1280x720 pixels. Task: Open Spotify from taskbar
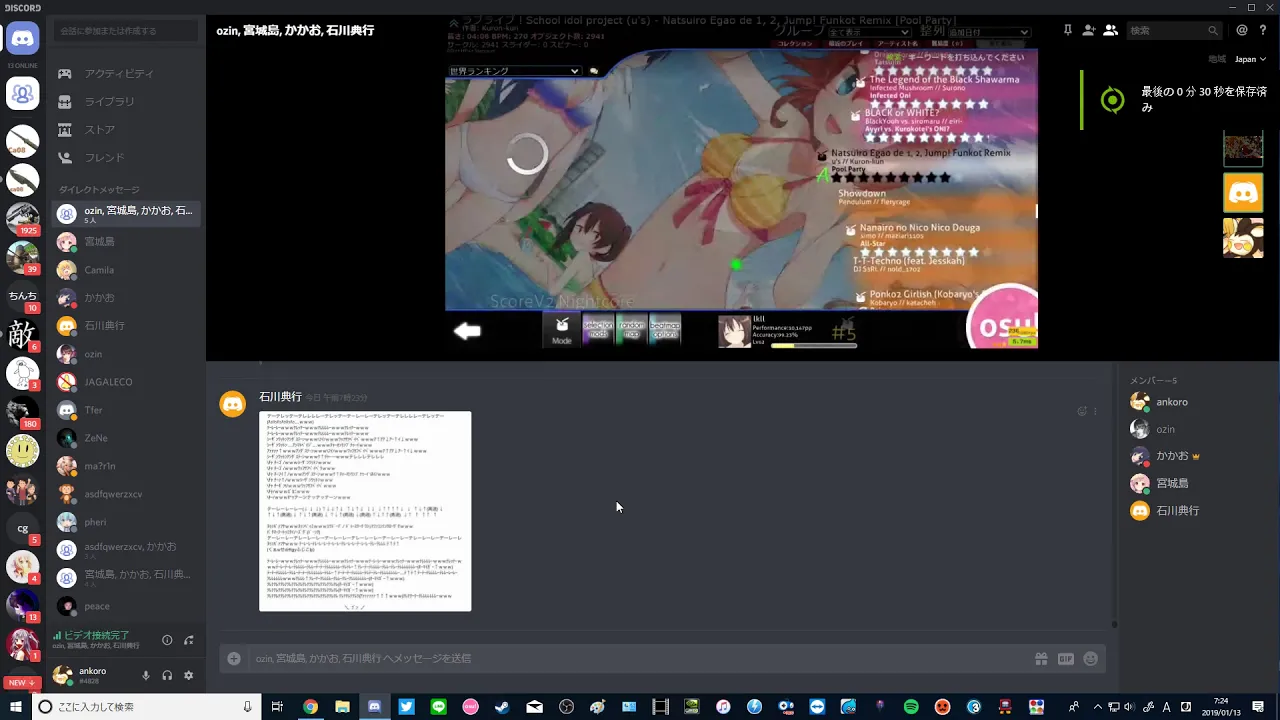(x=911, y=707)
